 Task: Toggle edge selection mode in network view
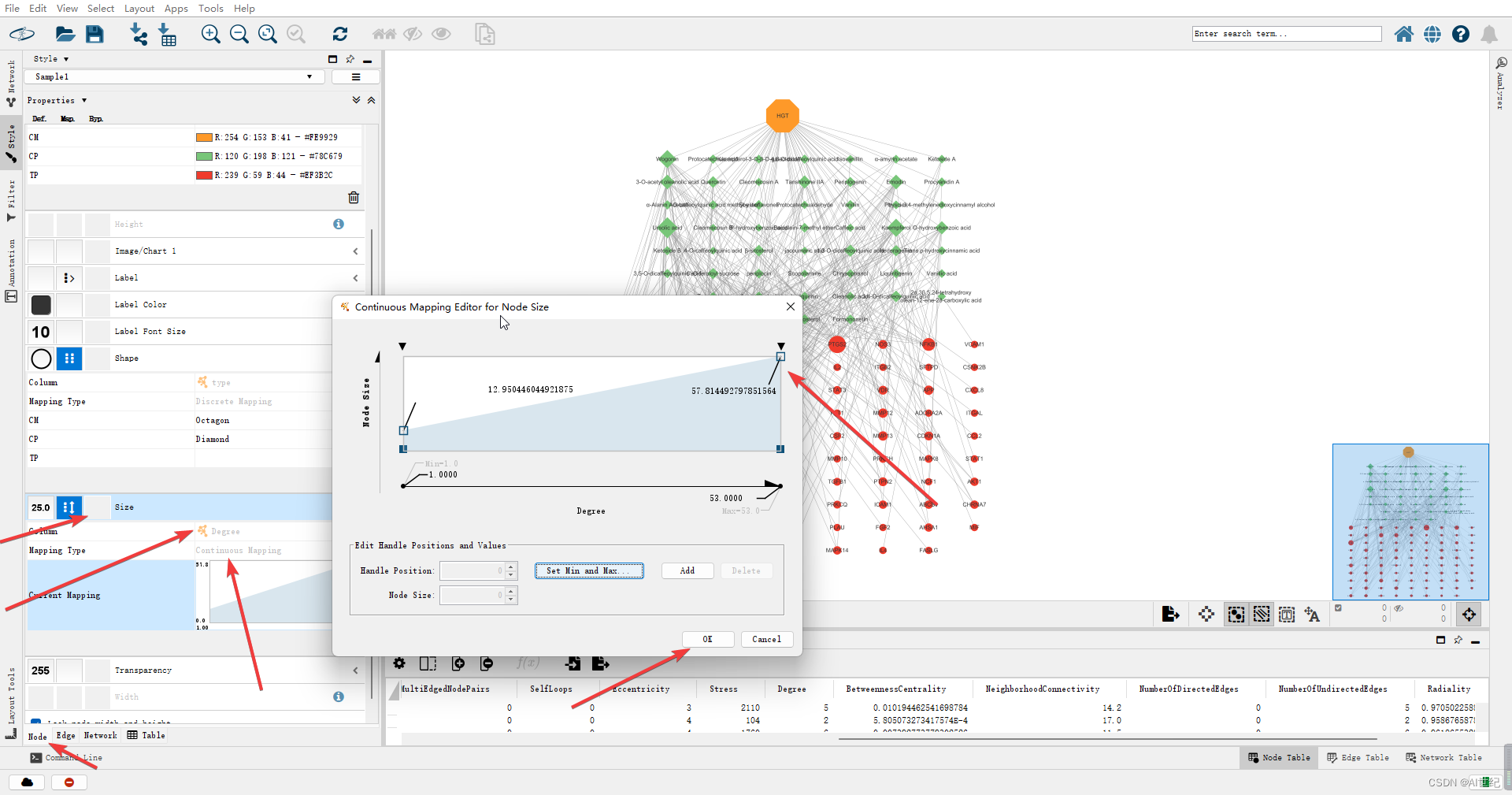pos(1262,615)
